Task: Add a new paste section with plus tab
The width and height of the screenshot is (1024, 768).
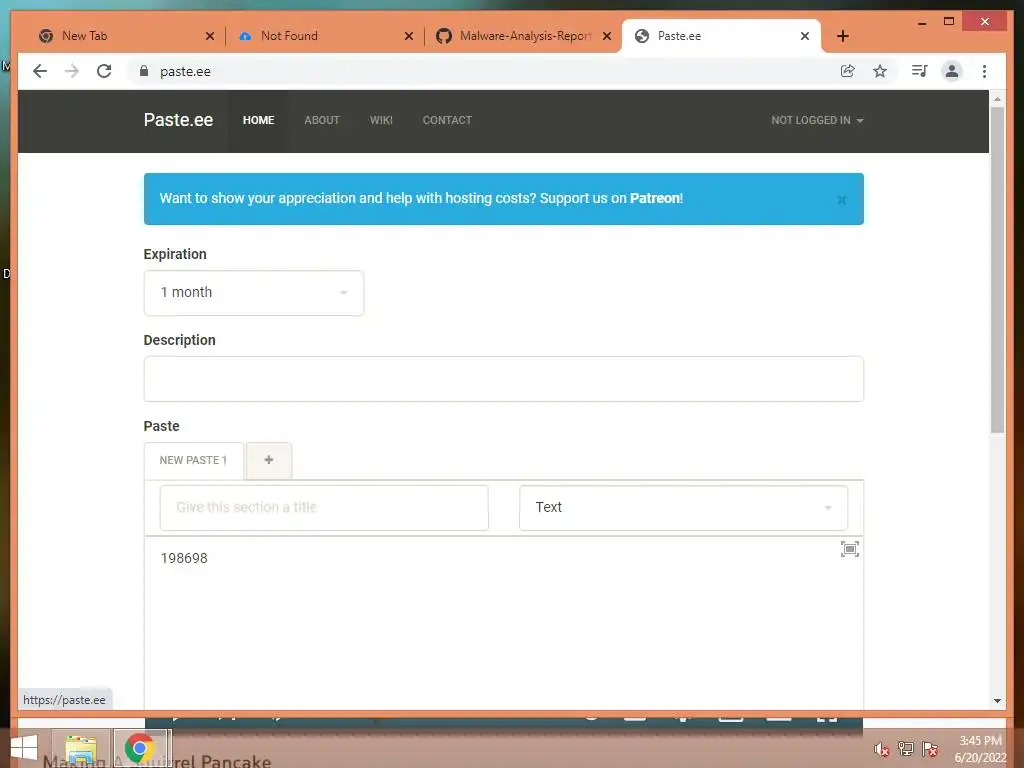Action: (x=269, y=460)
